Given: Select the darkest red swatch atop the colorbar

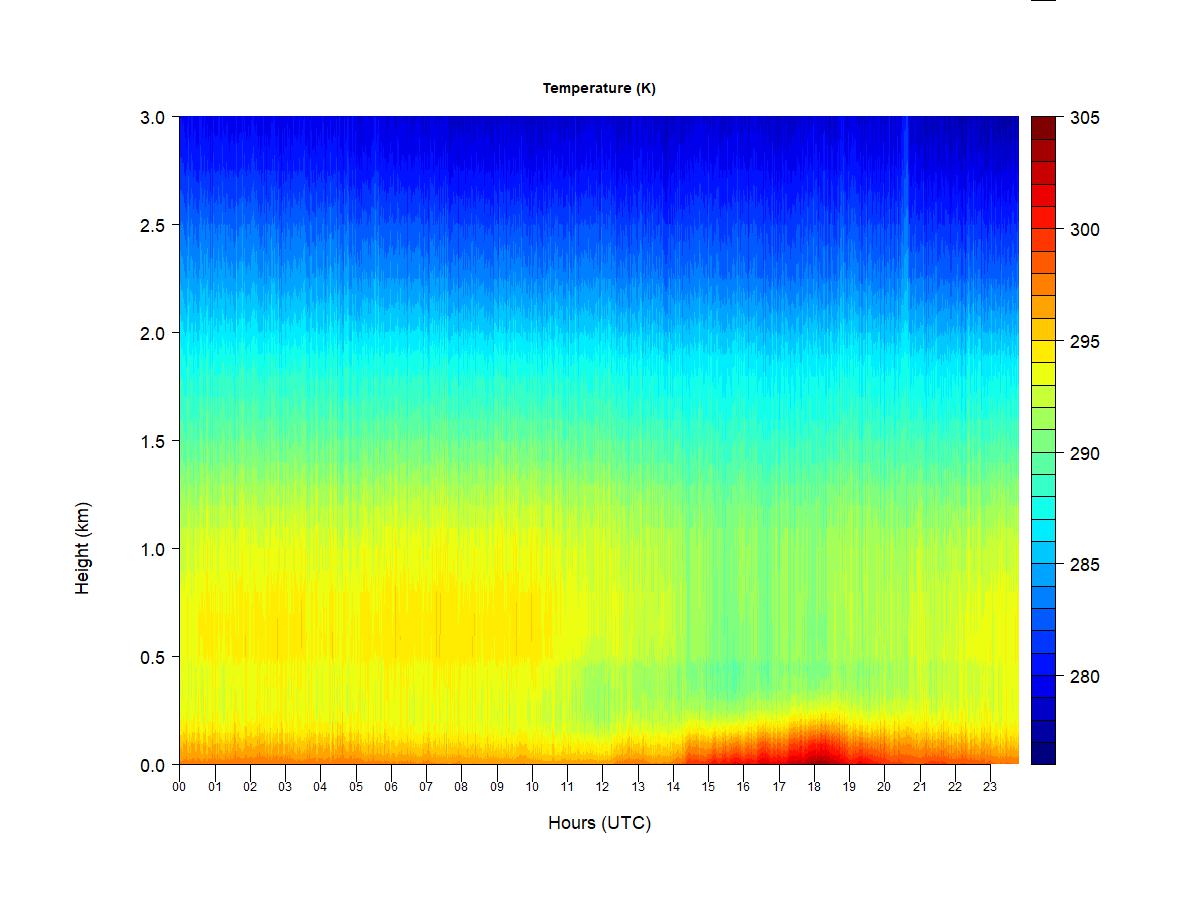Looking at the screenshot, I should click(1043, 127).
